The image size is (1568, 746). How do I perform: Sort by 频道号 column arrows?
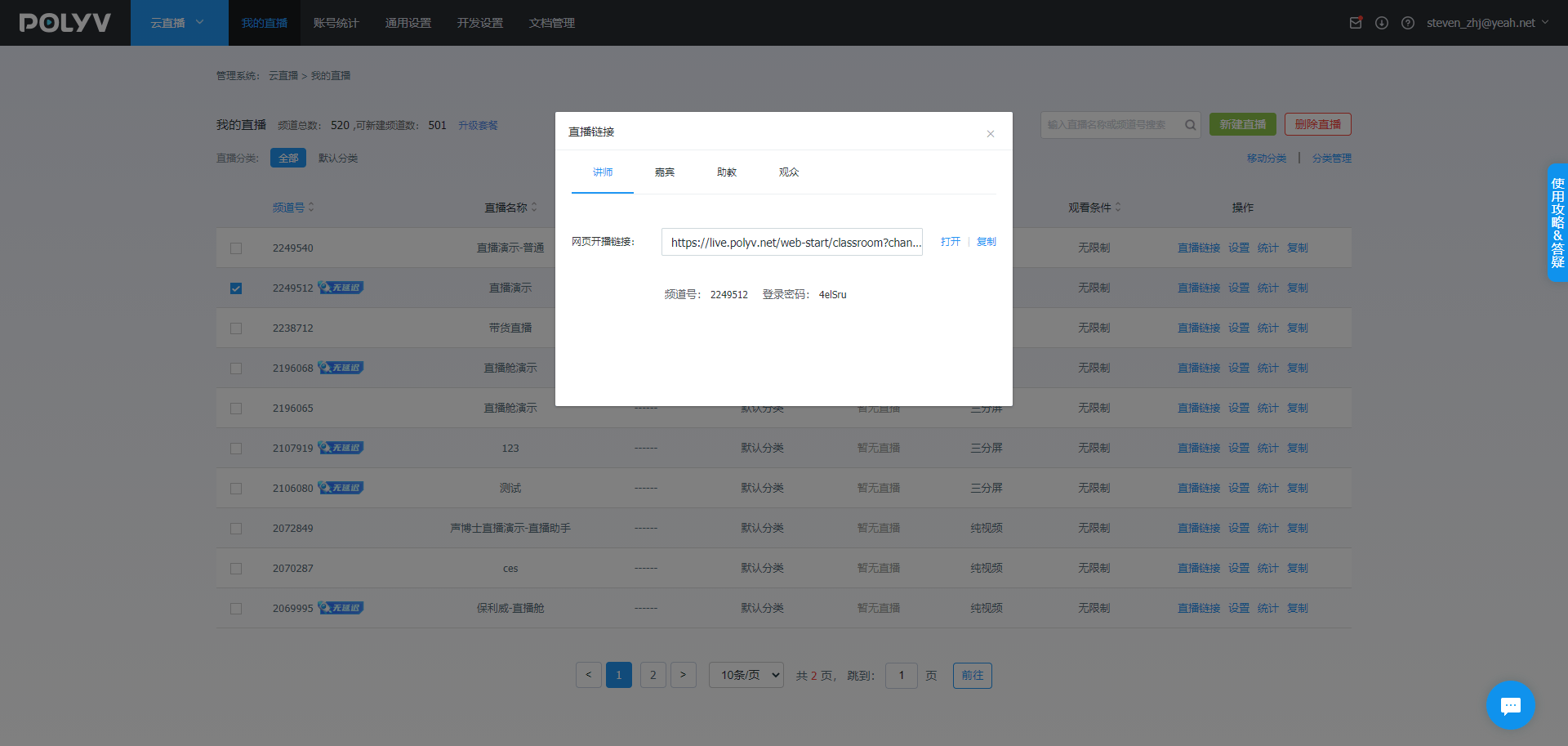click(311, 208)
